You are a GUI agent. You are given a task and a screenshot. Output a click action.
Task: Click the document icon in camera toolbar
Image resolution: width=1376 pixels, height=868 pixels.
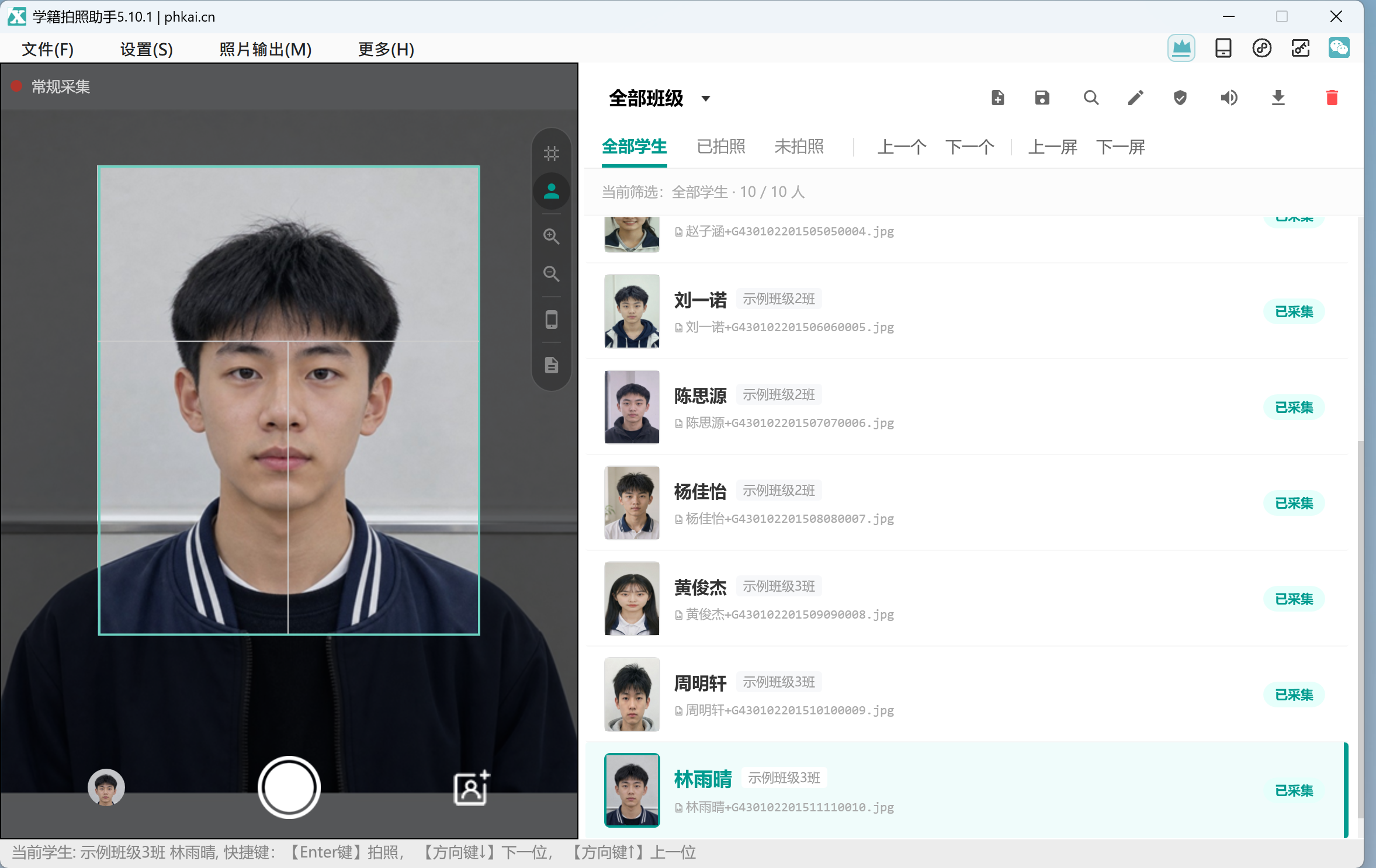551,365
